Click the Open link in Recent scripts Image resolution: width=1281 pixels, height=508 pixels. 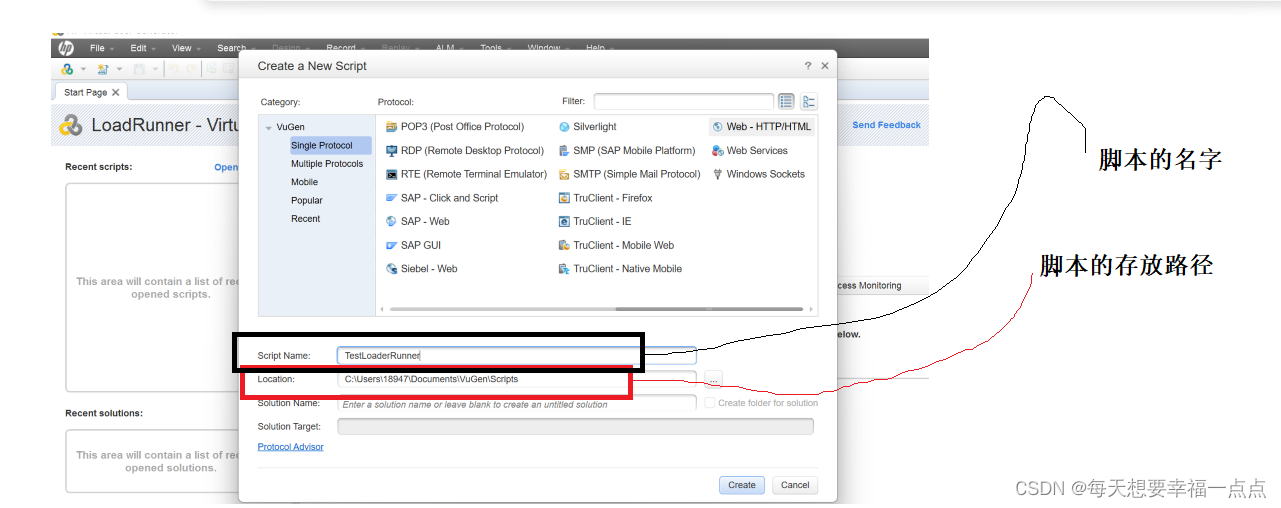226,167
